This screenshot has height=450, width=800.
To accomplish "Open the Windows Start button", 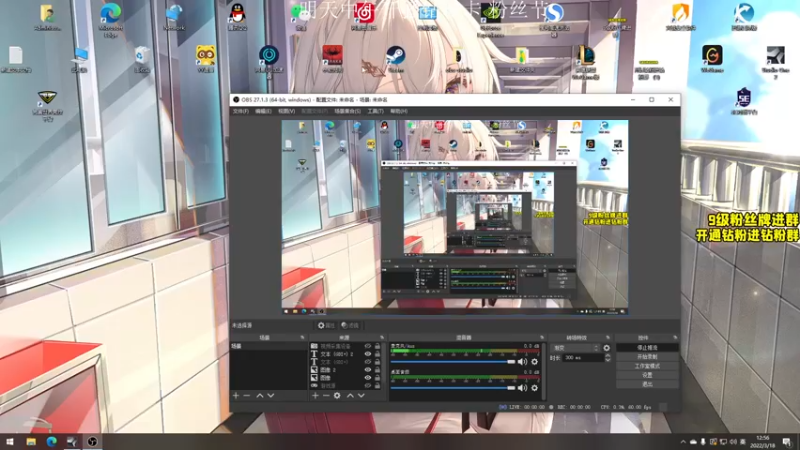I will pos(10,442).
